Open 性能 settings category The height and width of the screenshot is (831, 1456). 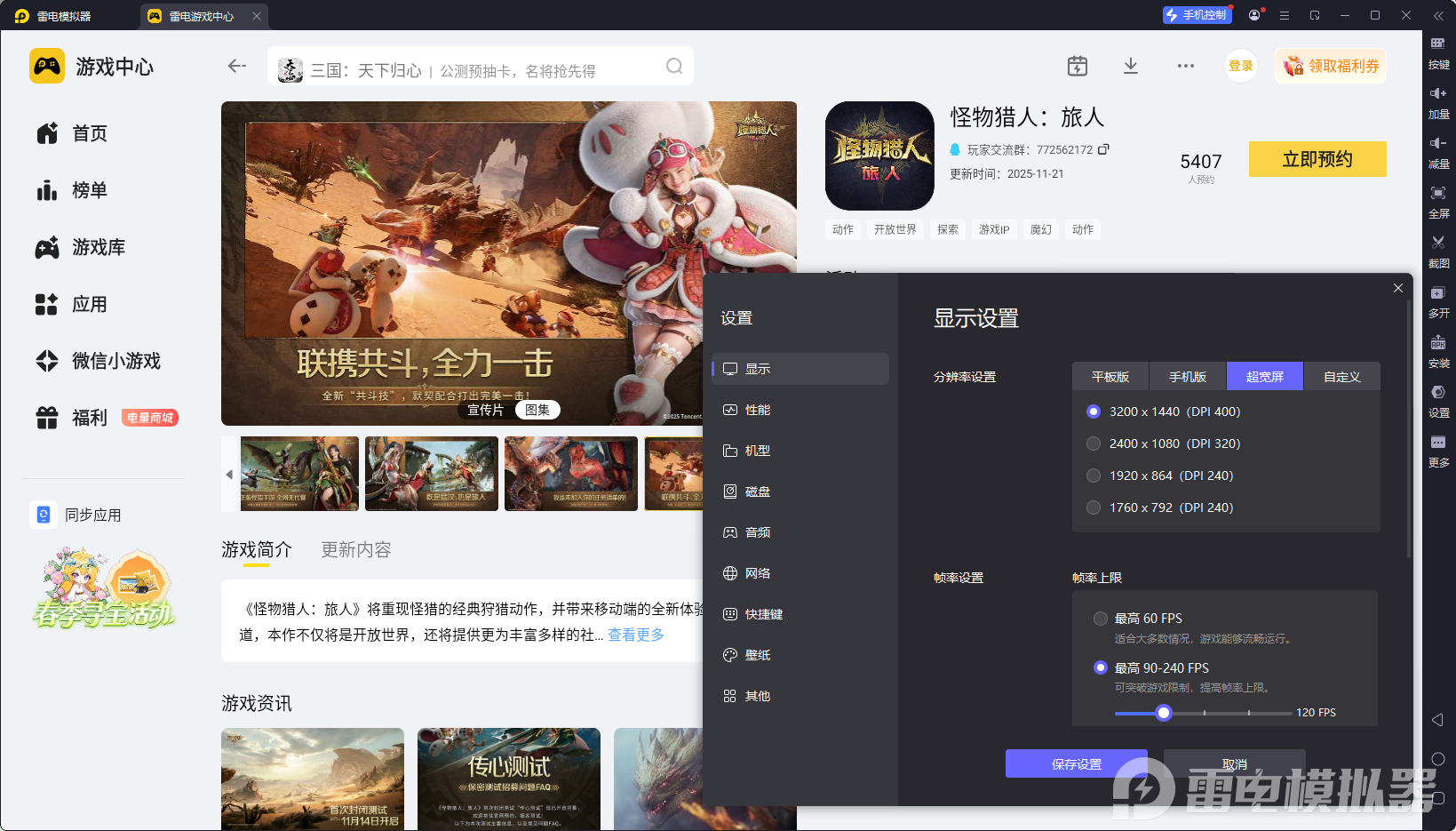point(800,410)
